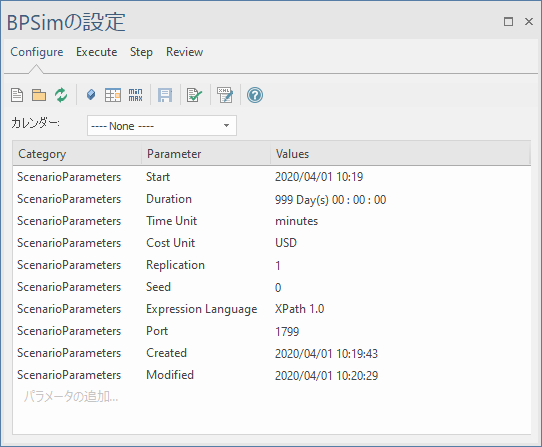Switch to the Step tab
Image resolution: width=542 pixels, height=447 pixels.
point(141,52)
